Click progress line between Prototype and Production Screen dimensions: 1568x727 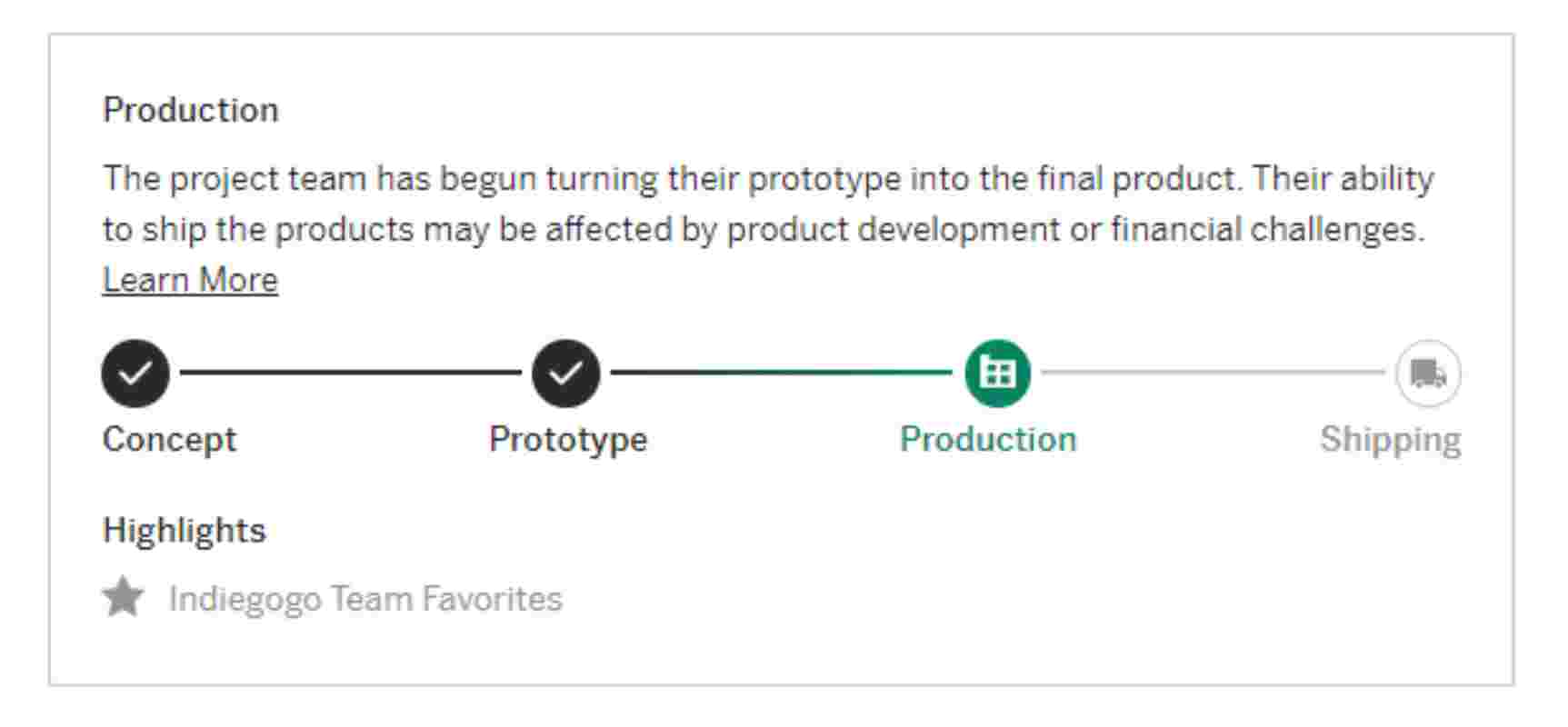[780, 373]
